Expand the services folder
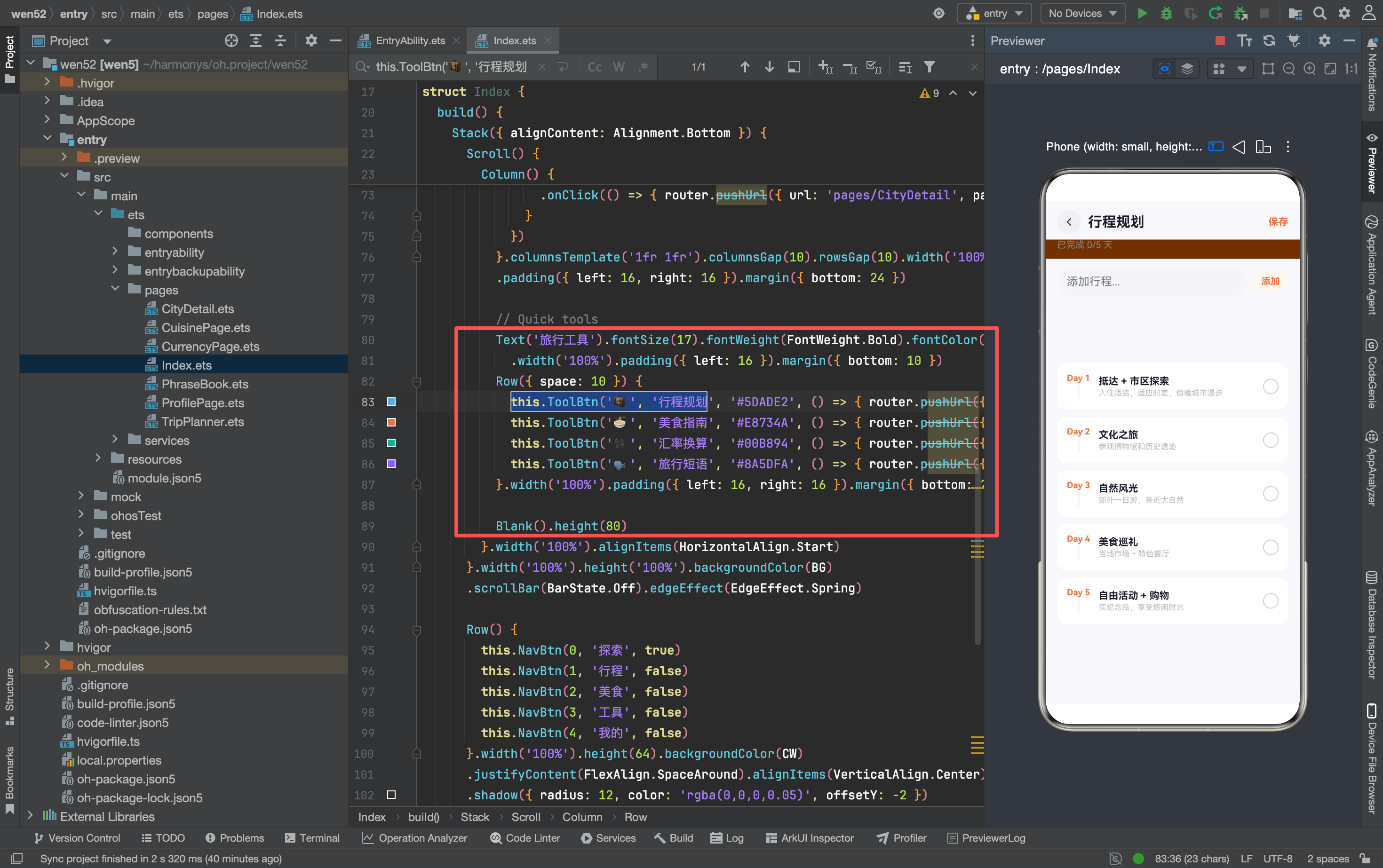 coord(115,440)
